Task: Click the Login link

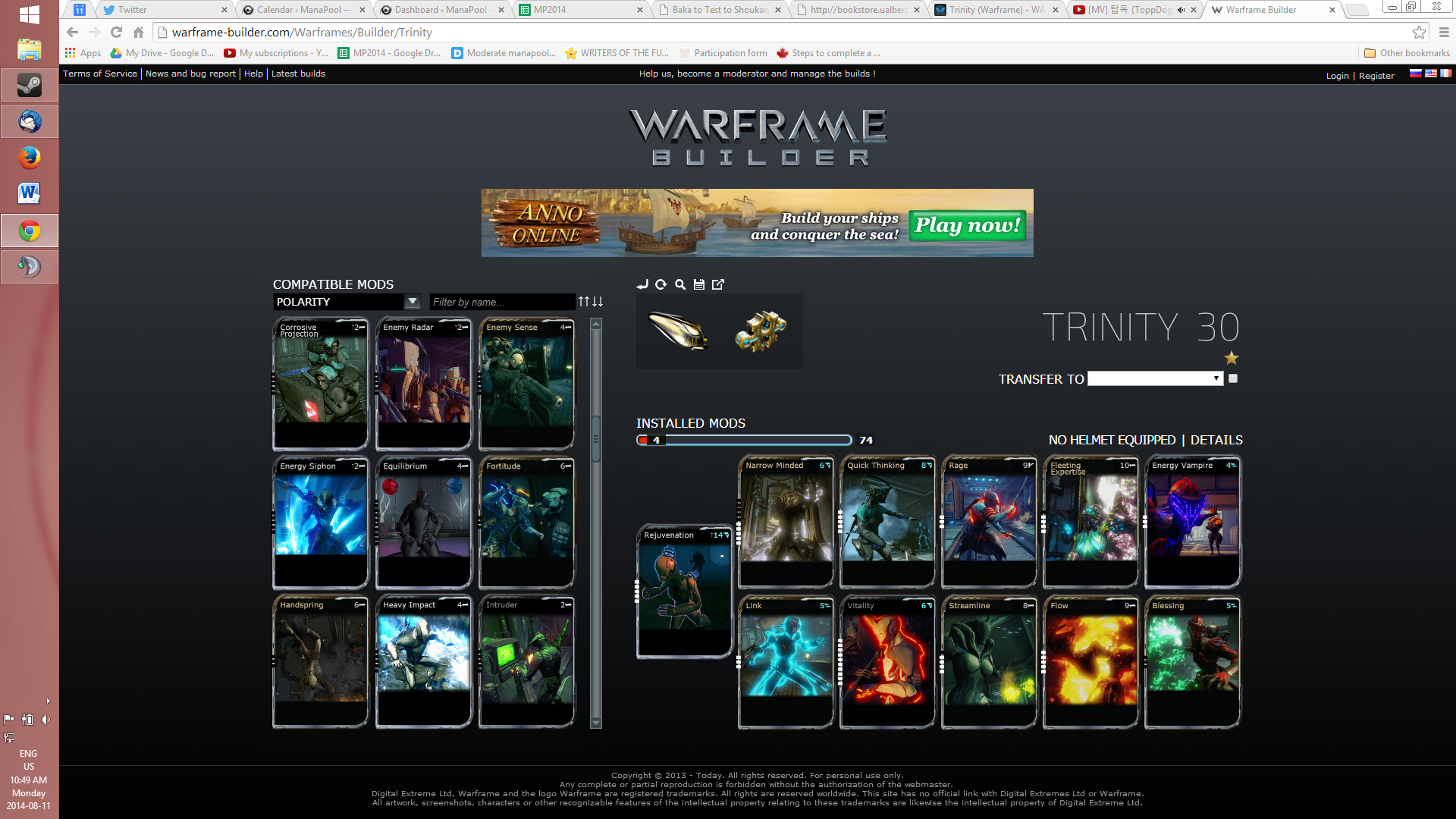Action: 1337,76
